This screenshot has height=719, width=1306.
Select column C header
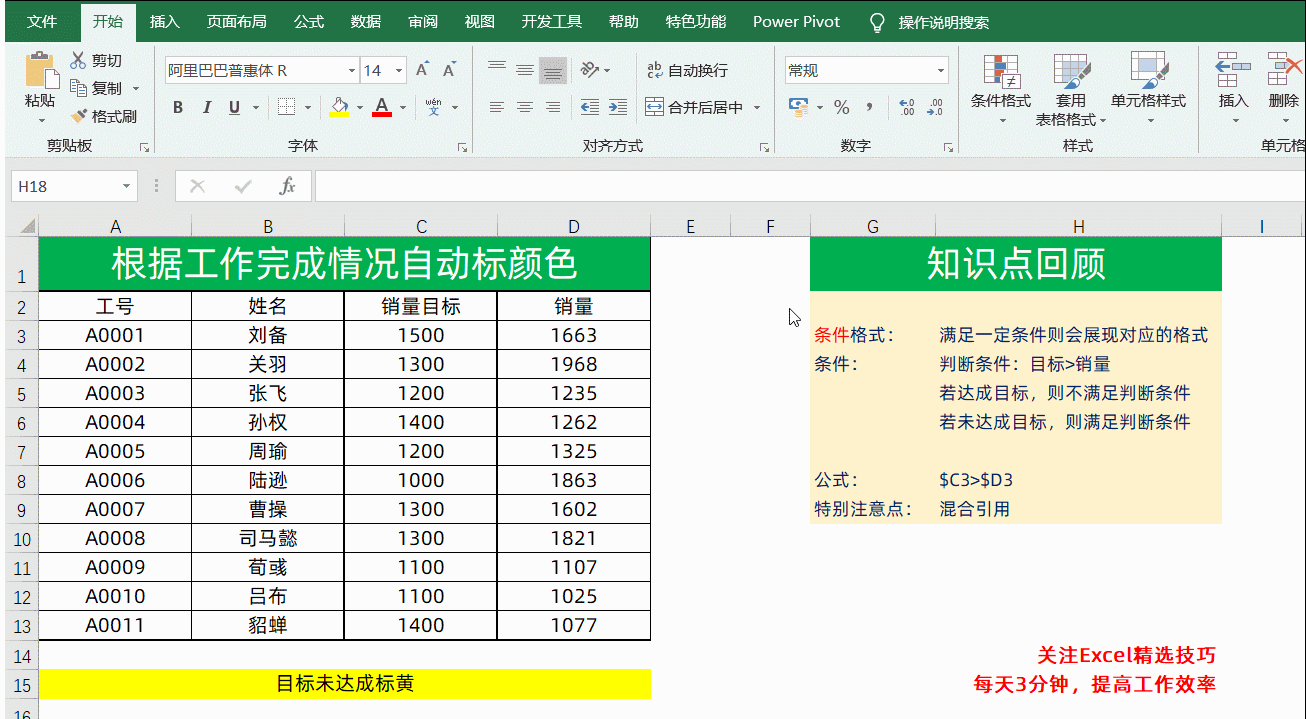pyautogui.click(x=421, y=226)
